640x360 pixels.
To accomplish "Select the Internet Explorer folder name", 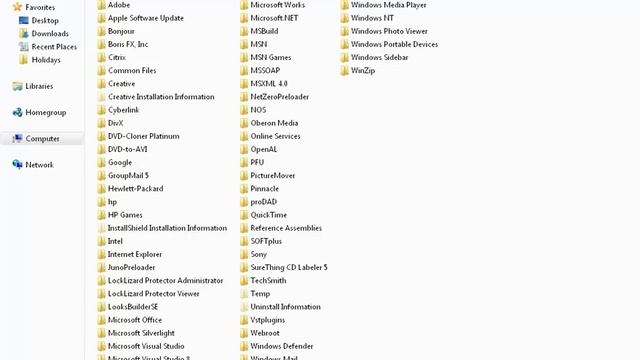I will [135, 254].
